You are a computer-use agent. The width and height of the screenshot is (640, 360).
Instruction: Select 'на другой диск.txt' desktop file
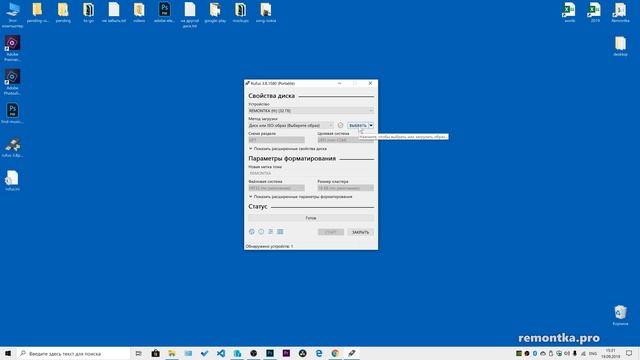coord(190,15)
